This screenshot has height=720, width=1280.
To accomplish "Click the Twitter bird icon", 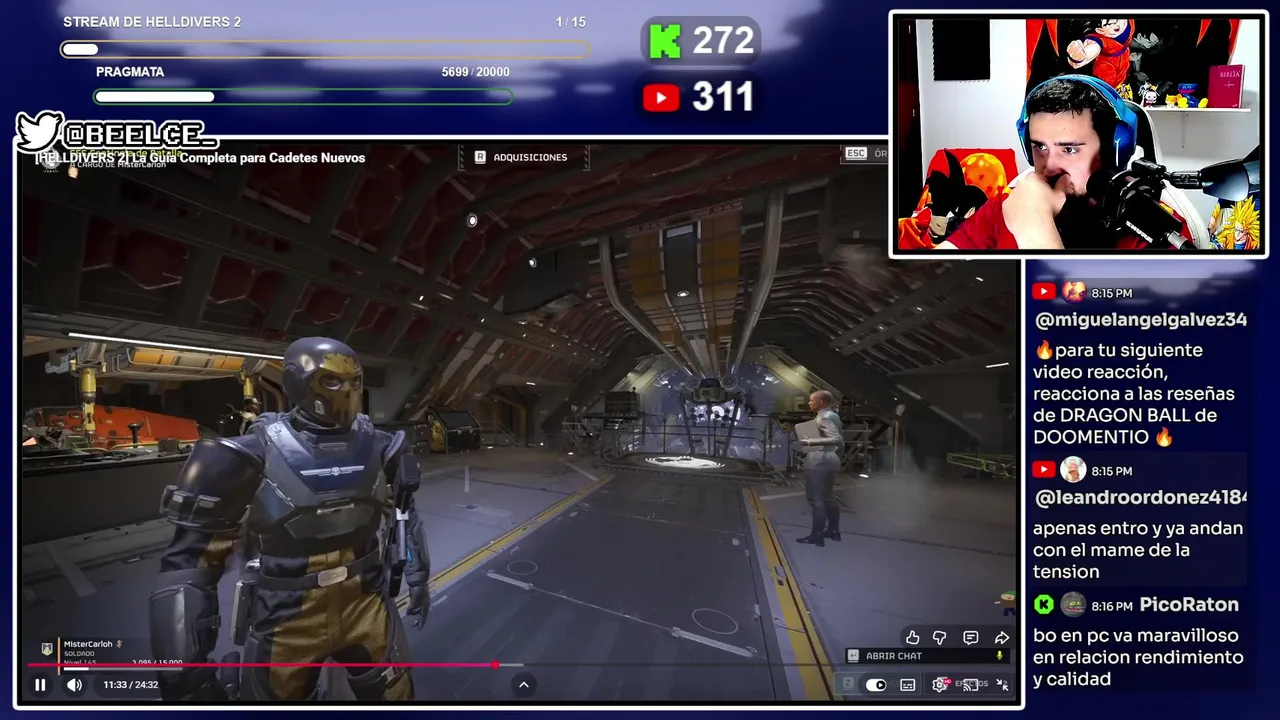I will (x=39, y=131).
